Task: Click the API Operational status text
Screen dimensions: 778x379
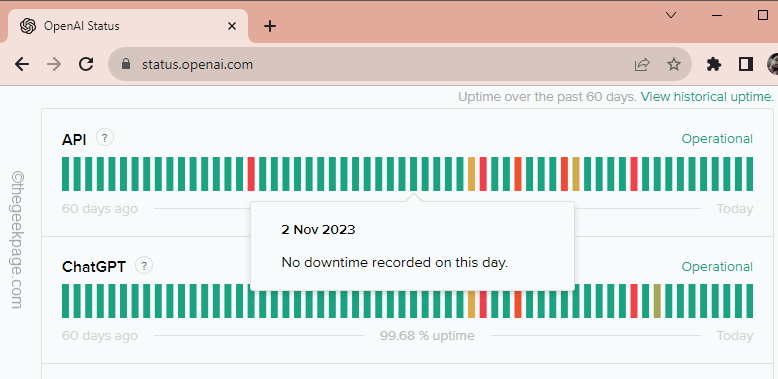Action: 717,139
